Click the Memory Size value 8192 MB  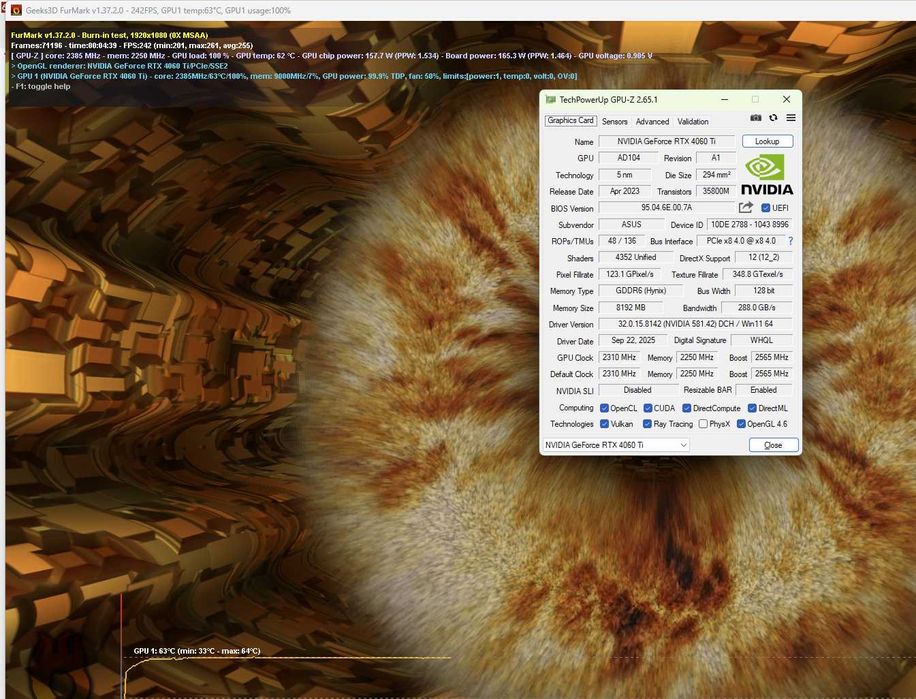[x=631, y=308]
